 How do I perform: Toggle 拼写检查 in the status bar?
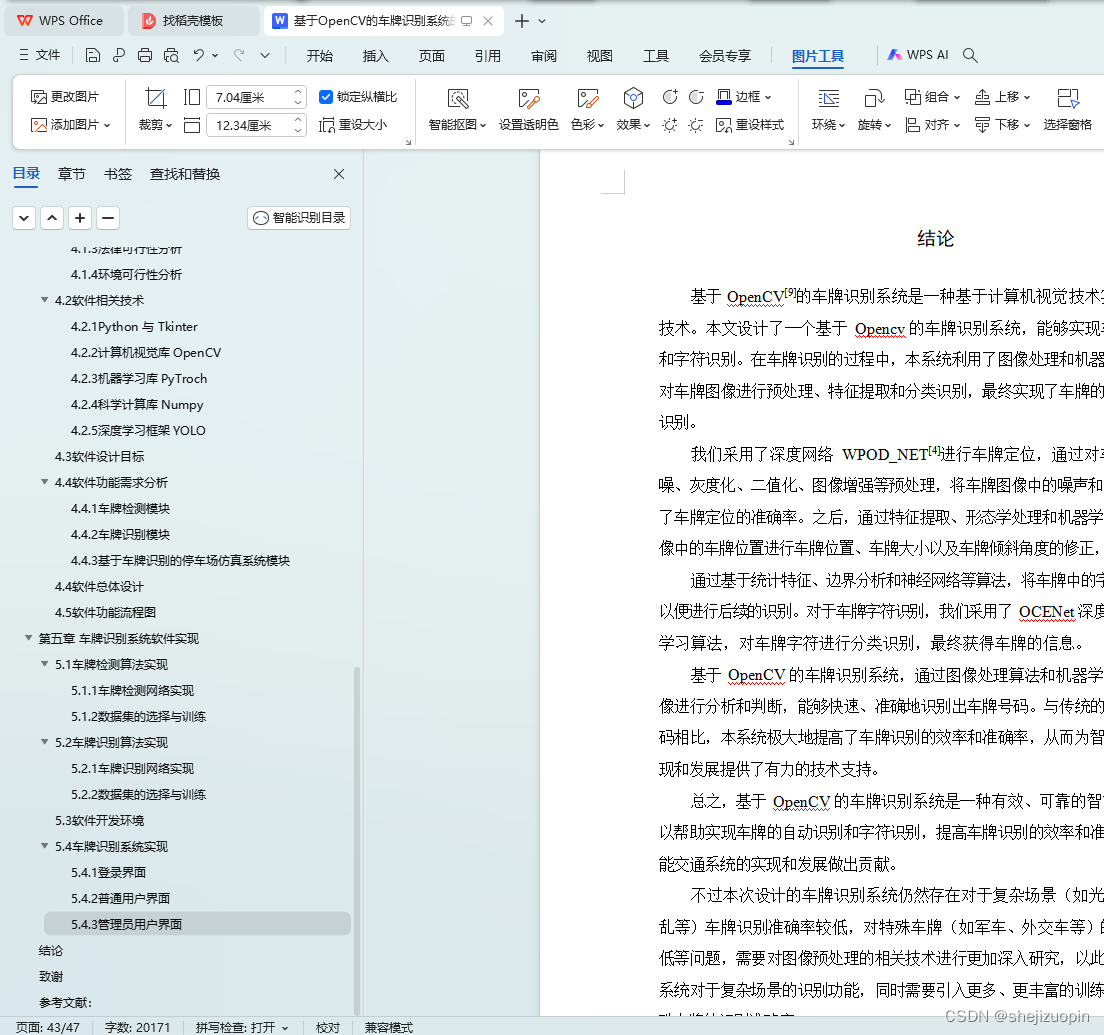click(x=242, y=1027)
